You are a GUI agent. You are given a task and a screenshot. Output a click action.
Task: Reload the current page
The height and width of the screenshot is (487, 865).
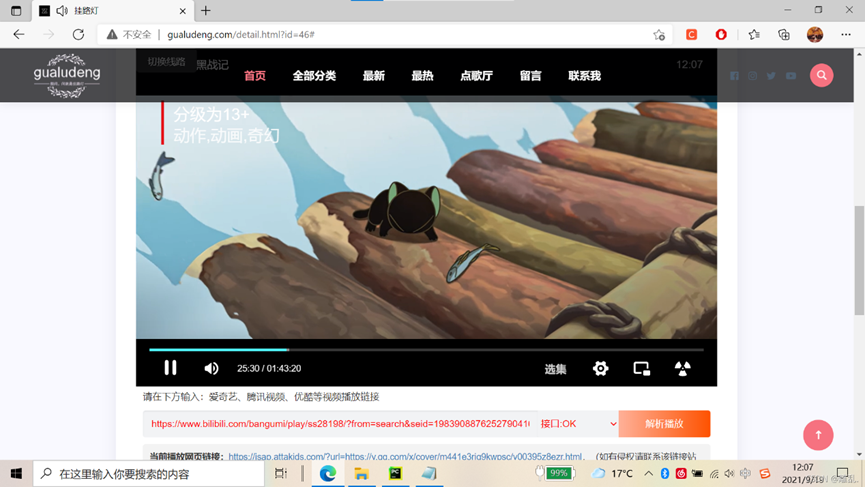click(x=78, y=34)
